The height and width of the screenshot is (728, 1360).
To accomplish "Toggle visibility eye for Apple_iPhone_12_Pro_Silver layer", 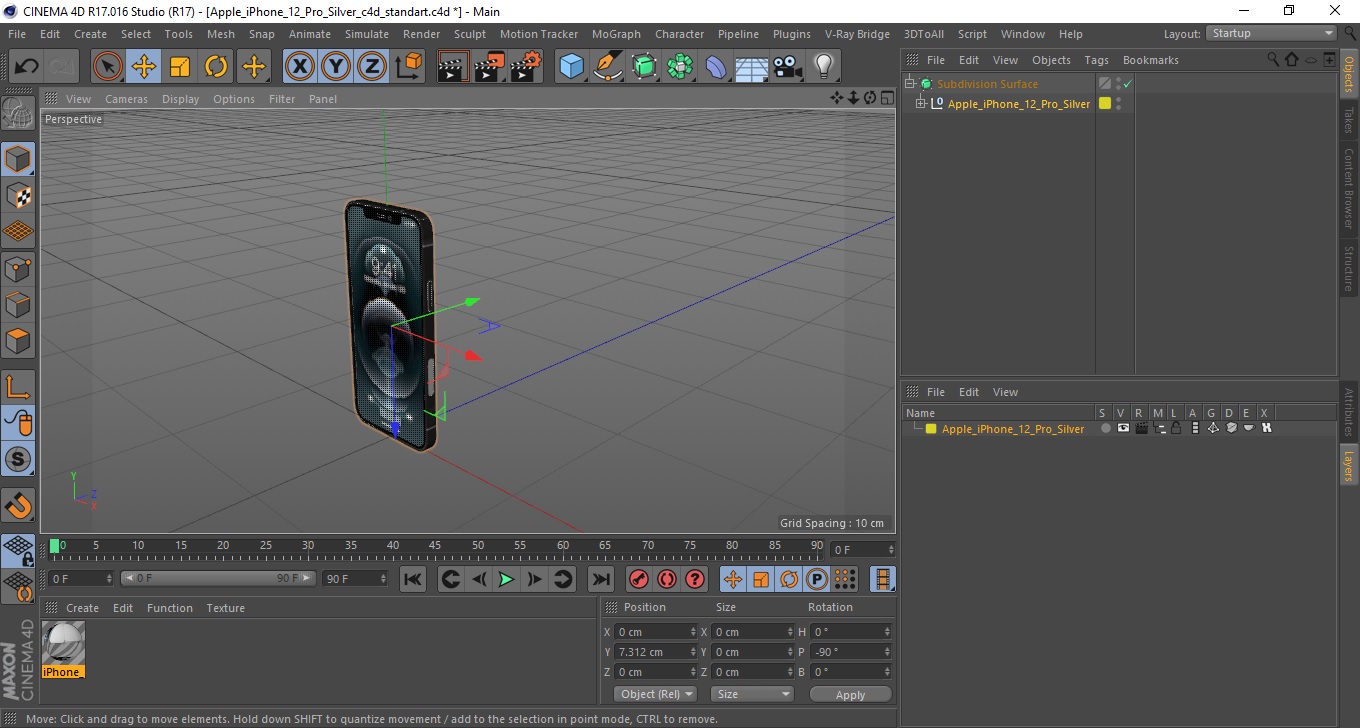I will tap(1123, 428).
